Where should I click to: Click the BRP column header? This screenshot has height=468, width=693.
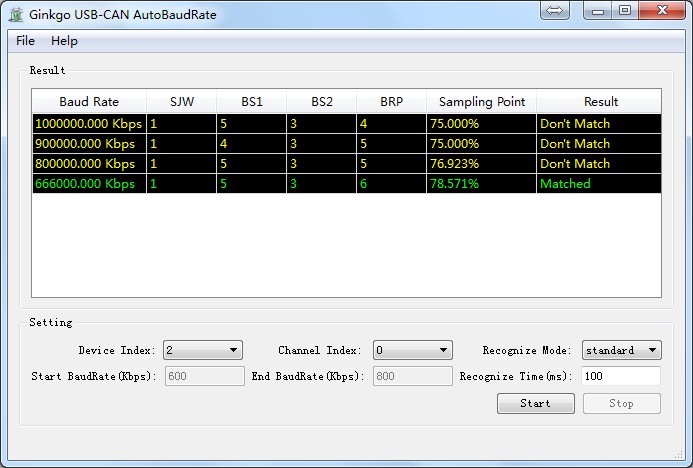[x=391, y=102]
